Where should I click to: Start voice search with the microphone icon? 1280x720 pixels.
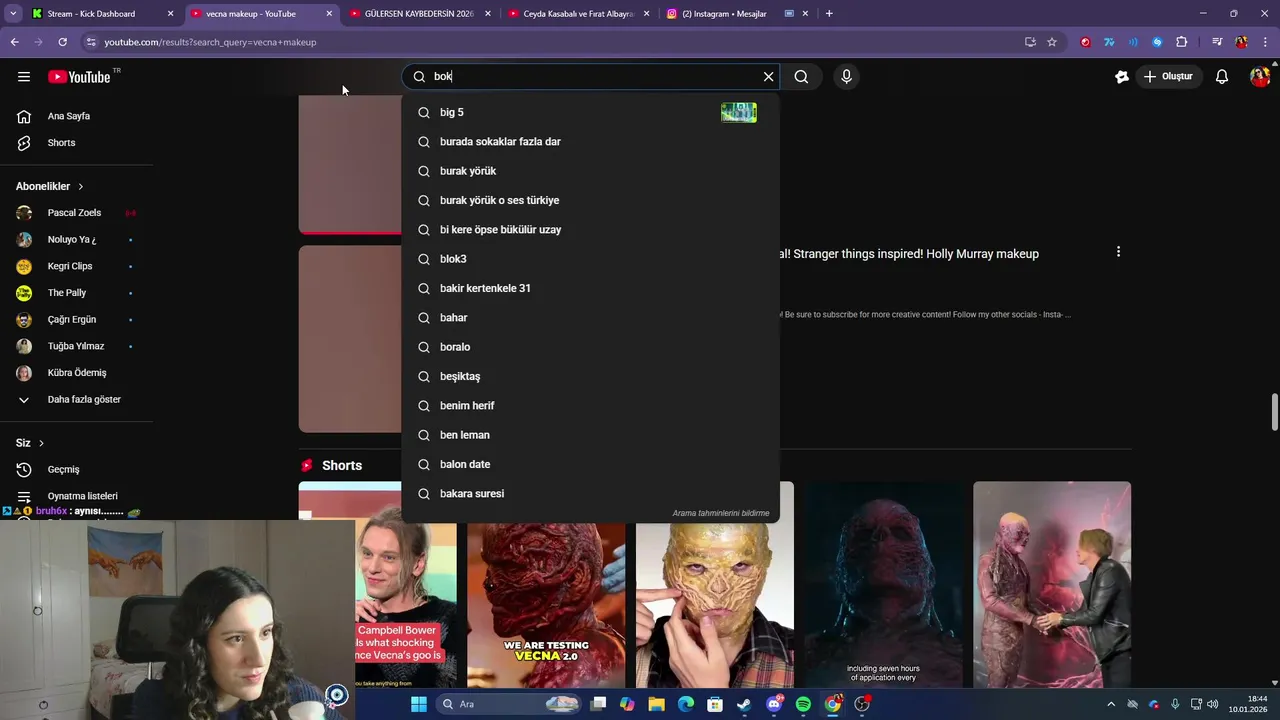(846, 77)
